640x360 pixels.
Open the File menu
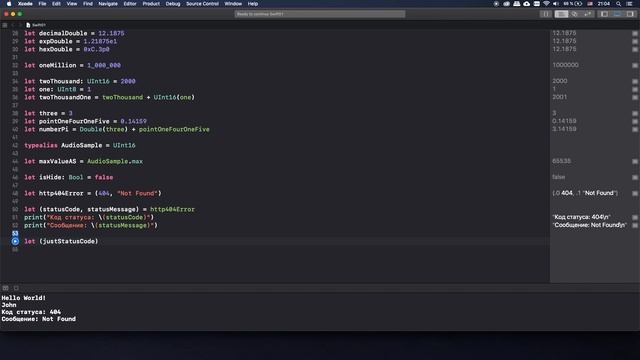point(42,4)
